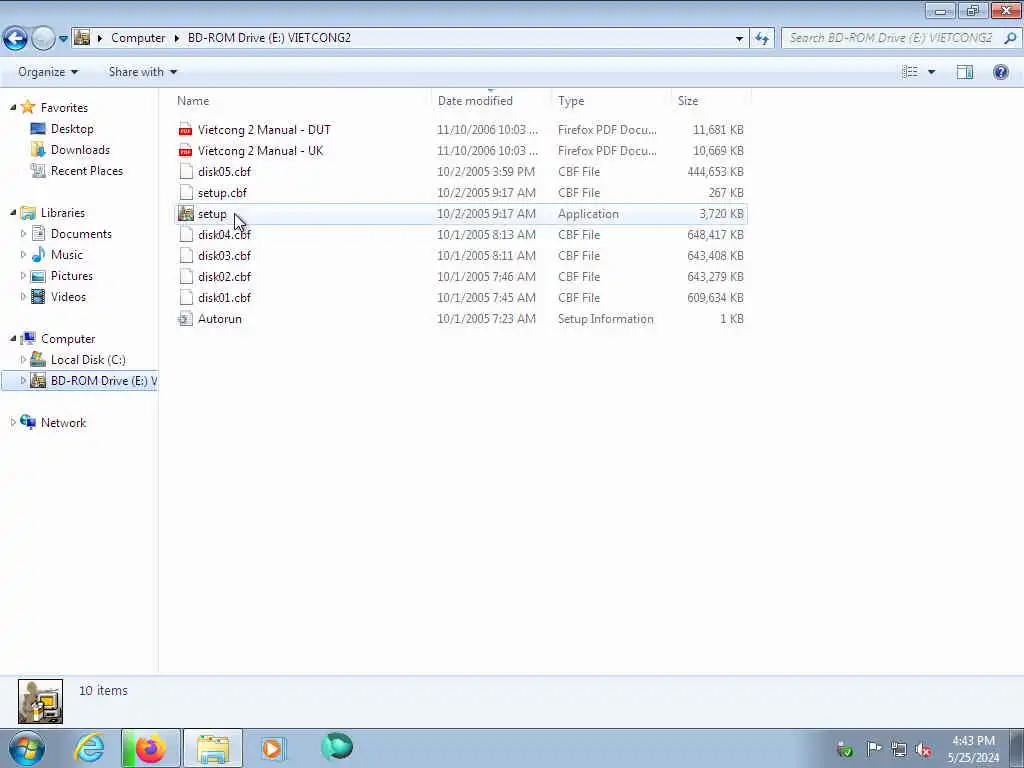
Task: Open the address bar history dropdown
Action: [x=739, y=39]
